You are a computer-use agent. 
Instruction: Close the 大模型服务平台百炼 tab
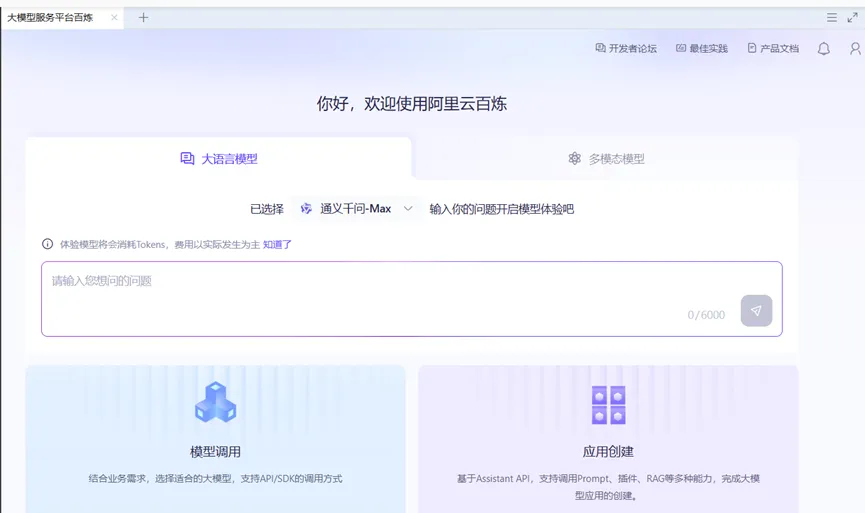[x=114, y=18]
